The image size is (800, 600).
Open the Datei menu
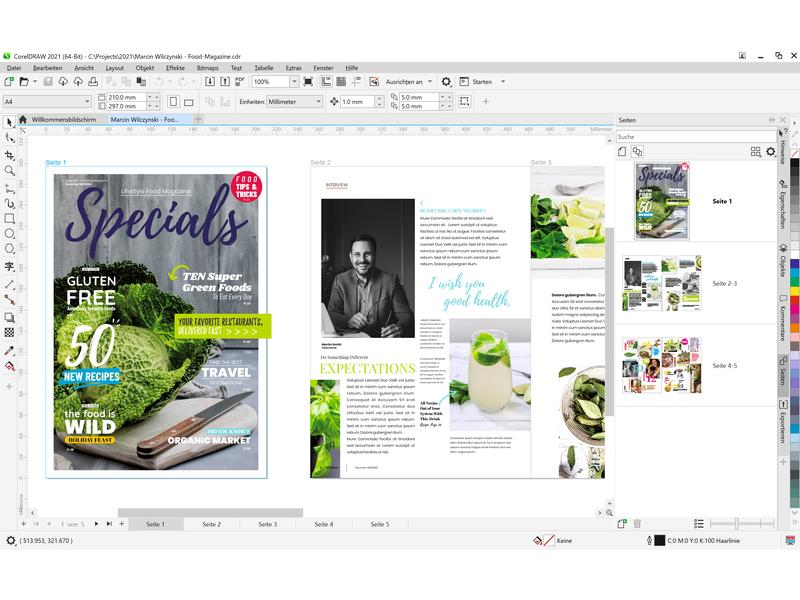click(14, 68)
